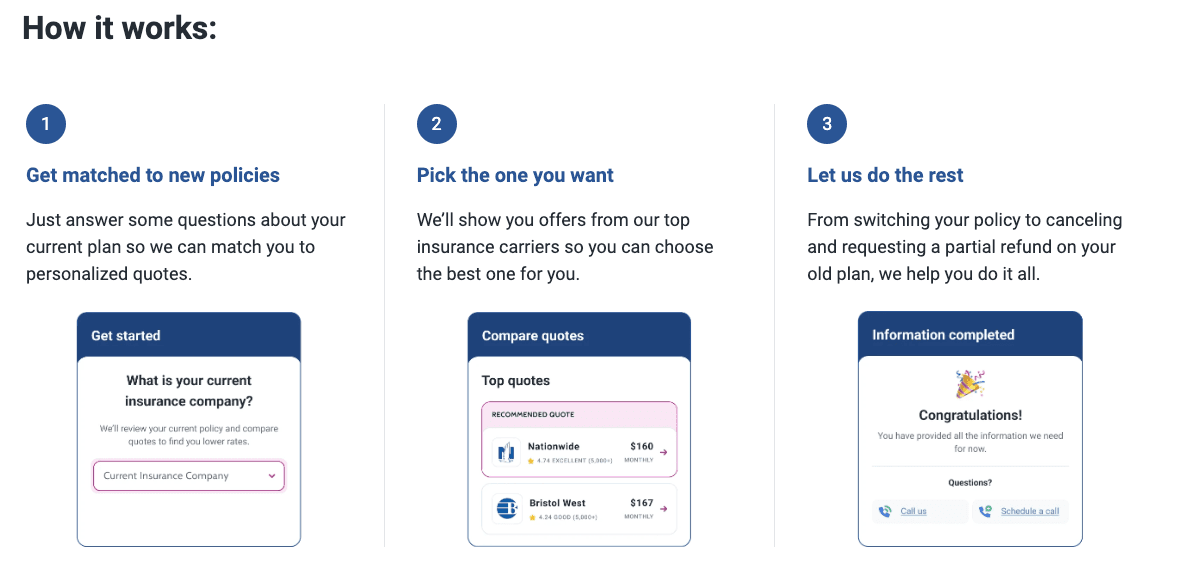The width and height of the screenshot is (1178, 588).
Task: Click the phone icon next to Call us
Action: [885, 511]
